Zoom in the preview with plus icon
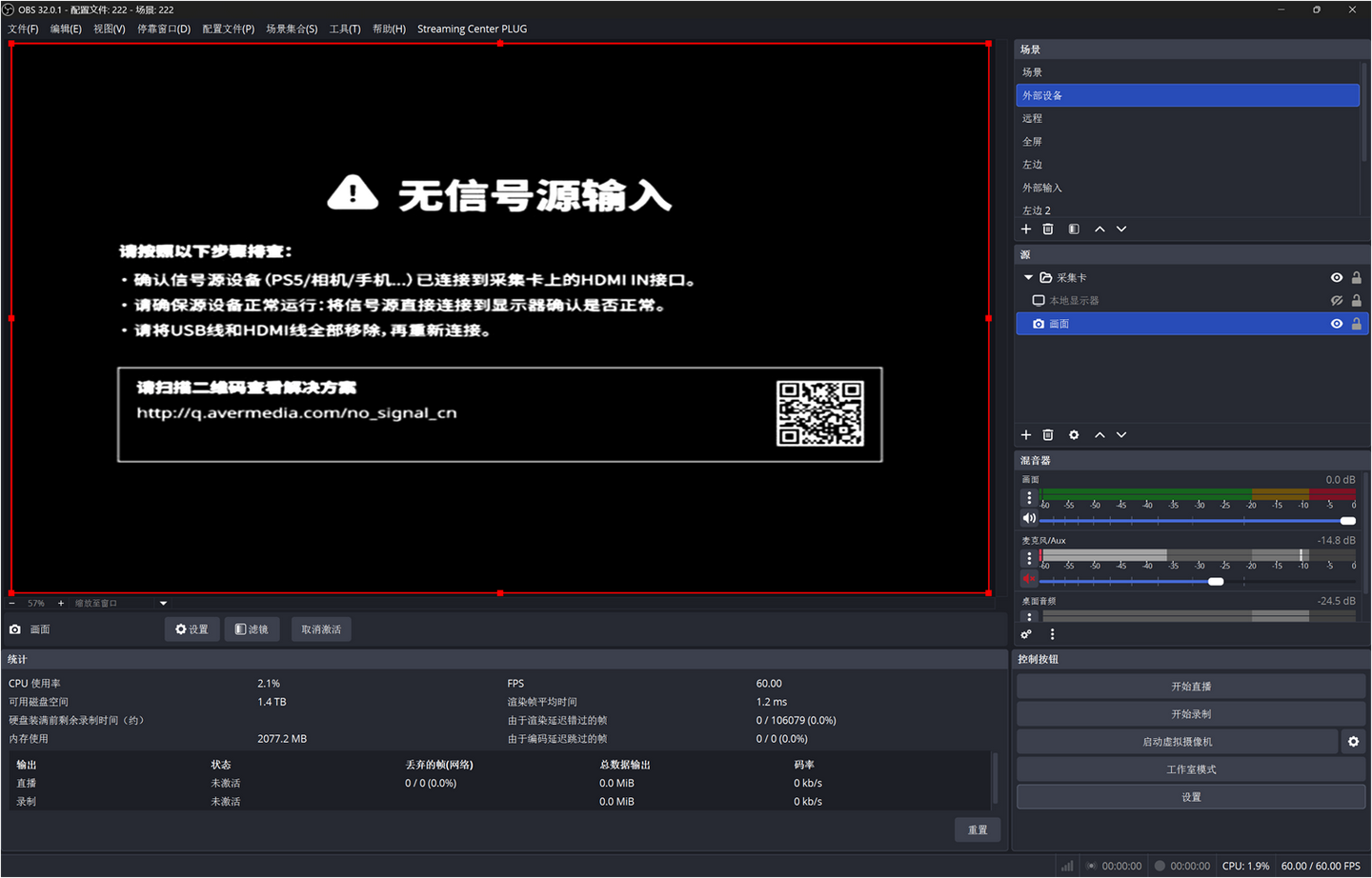1372x878 pixels. [61, 603]
